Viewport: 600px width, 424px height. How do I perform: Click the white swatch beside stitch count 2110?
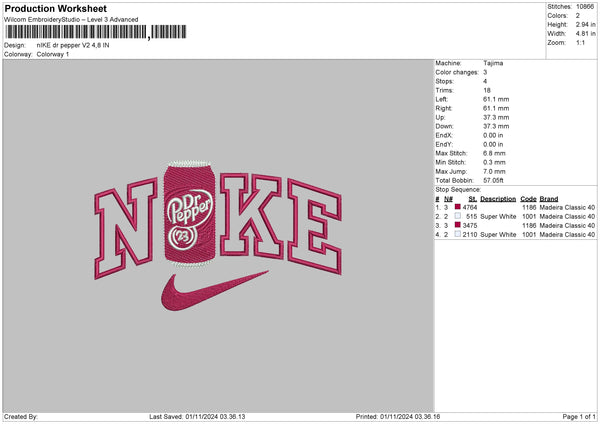click(457, 234)
